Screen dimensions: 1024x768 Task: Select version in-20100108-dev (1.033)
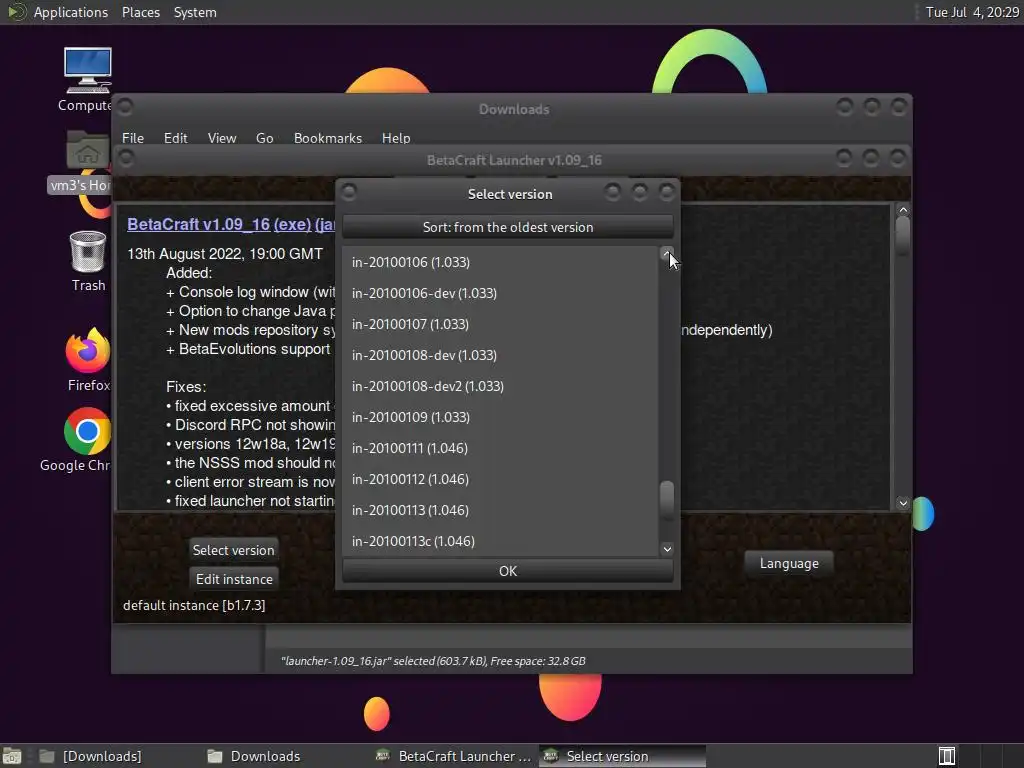(x=500, y=355)
